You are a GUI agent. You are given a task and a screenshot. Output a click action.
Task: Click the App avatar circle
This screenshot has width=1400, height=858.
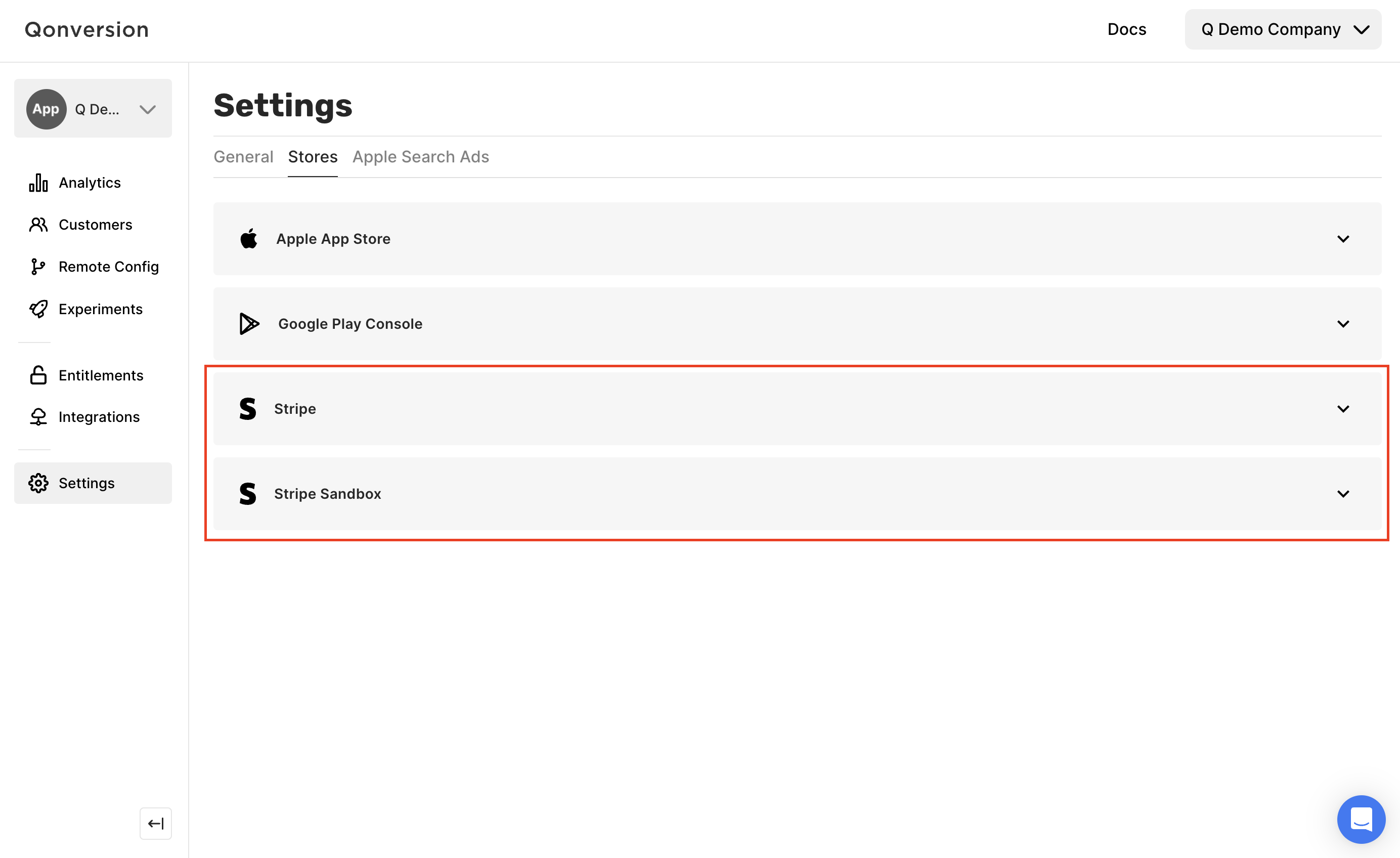click(46, 109)
